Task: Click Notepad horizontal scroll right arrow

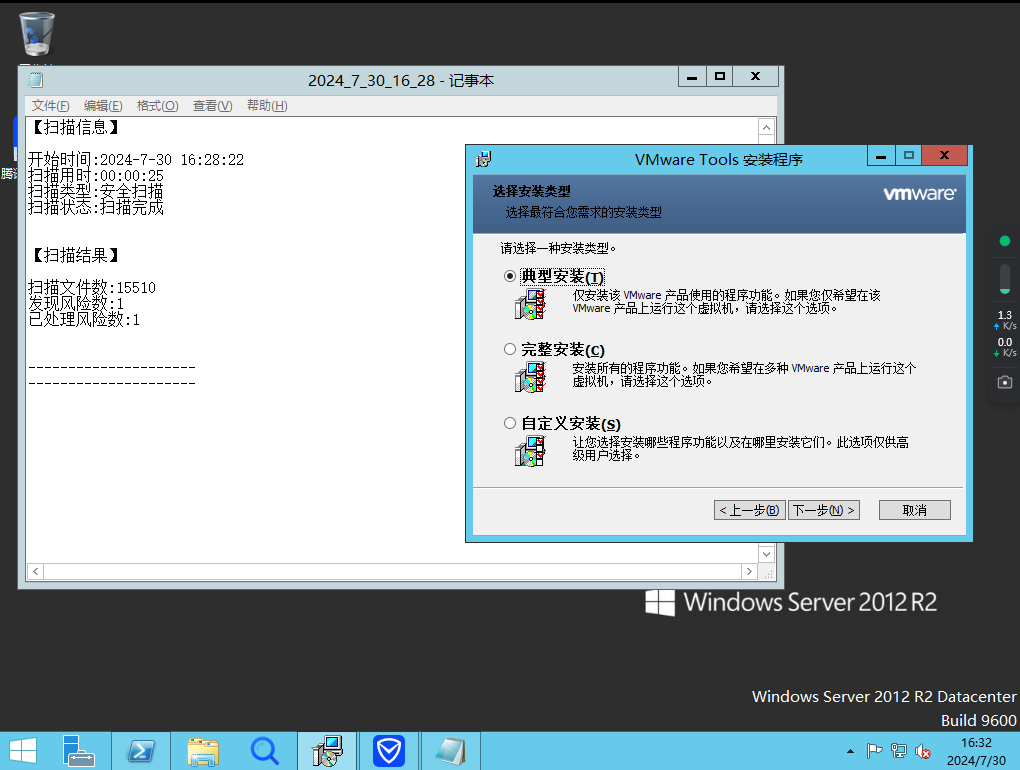Action: click(x=749, y=572)
